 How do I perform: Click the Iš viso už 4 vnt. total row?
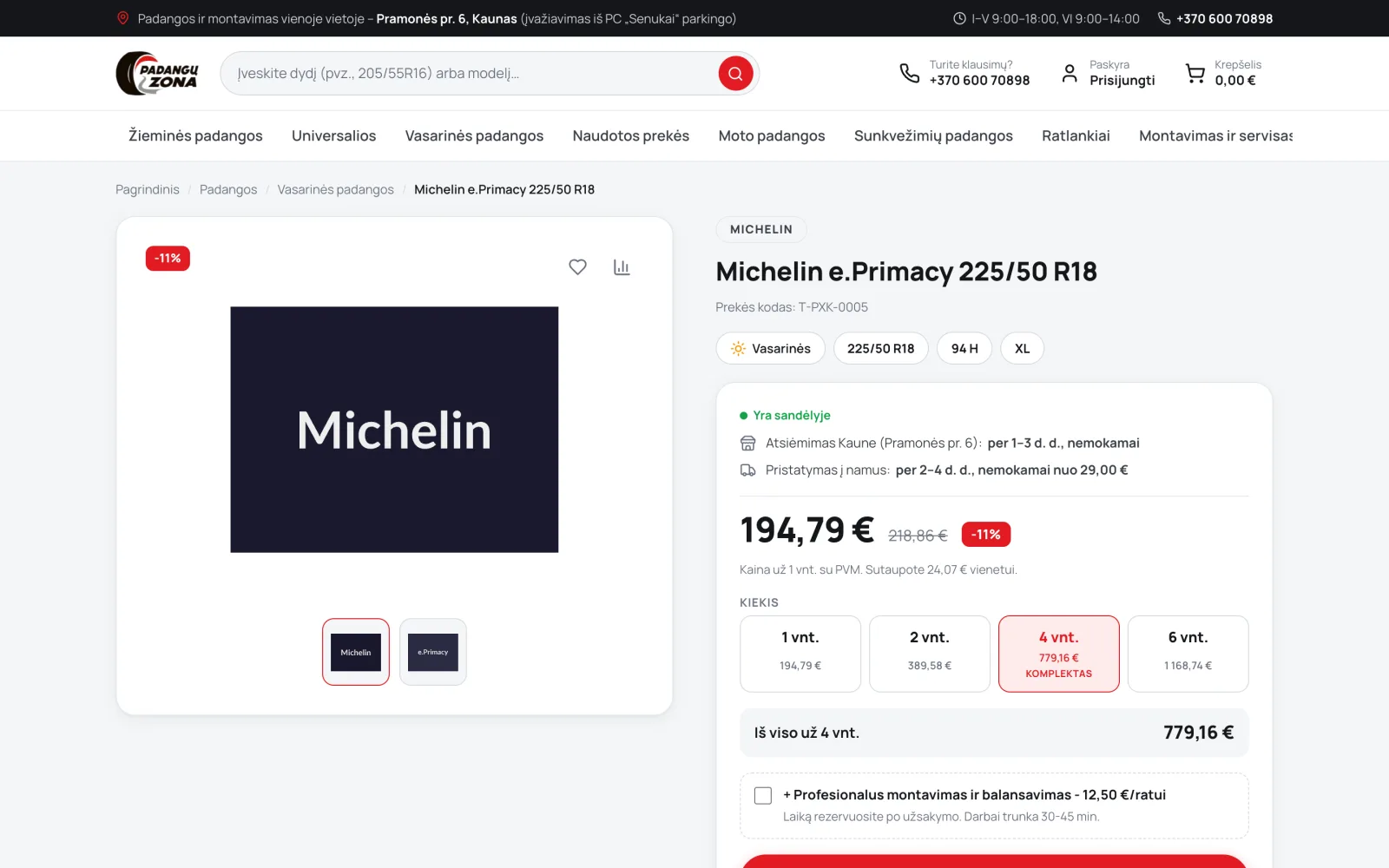994,733
